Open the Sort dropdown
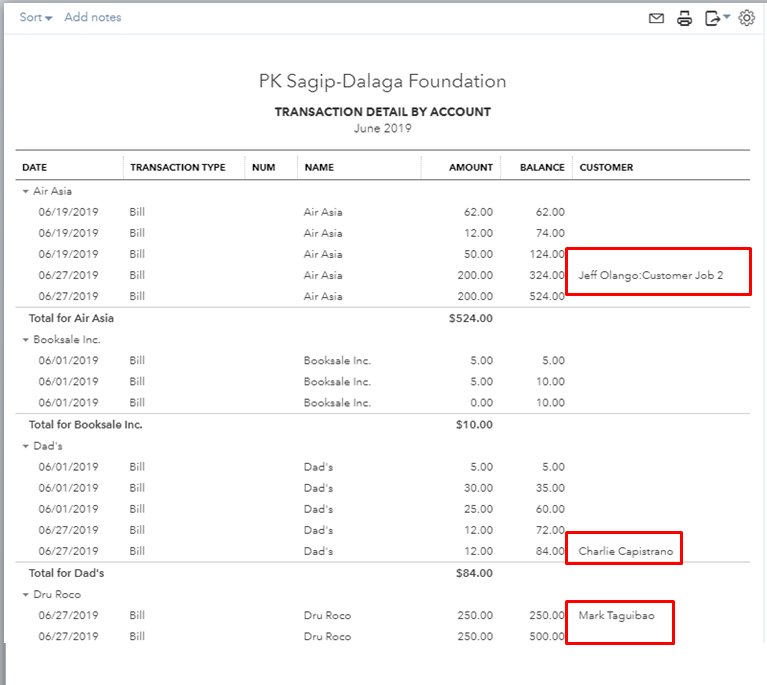 tap(36, 17)
